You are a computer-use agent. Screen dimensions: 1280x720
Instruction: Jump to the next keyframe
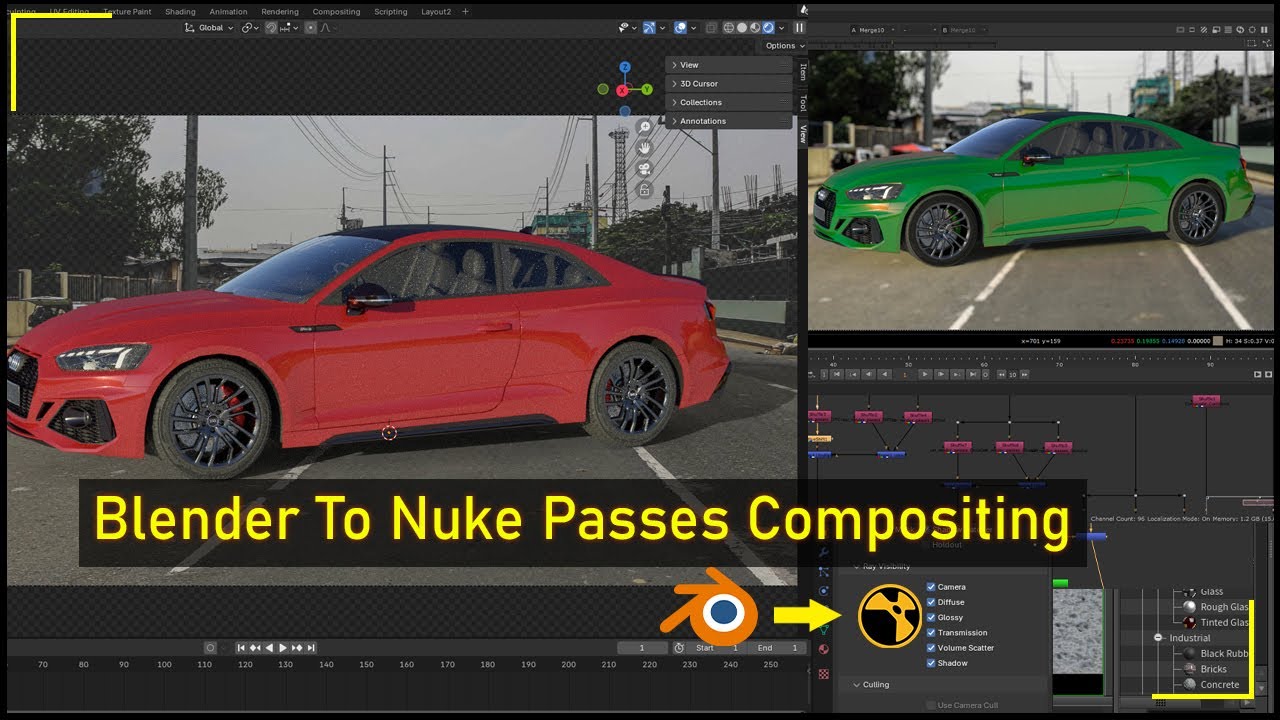(x=297, y=648)
